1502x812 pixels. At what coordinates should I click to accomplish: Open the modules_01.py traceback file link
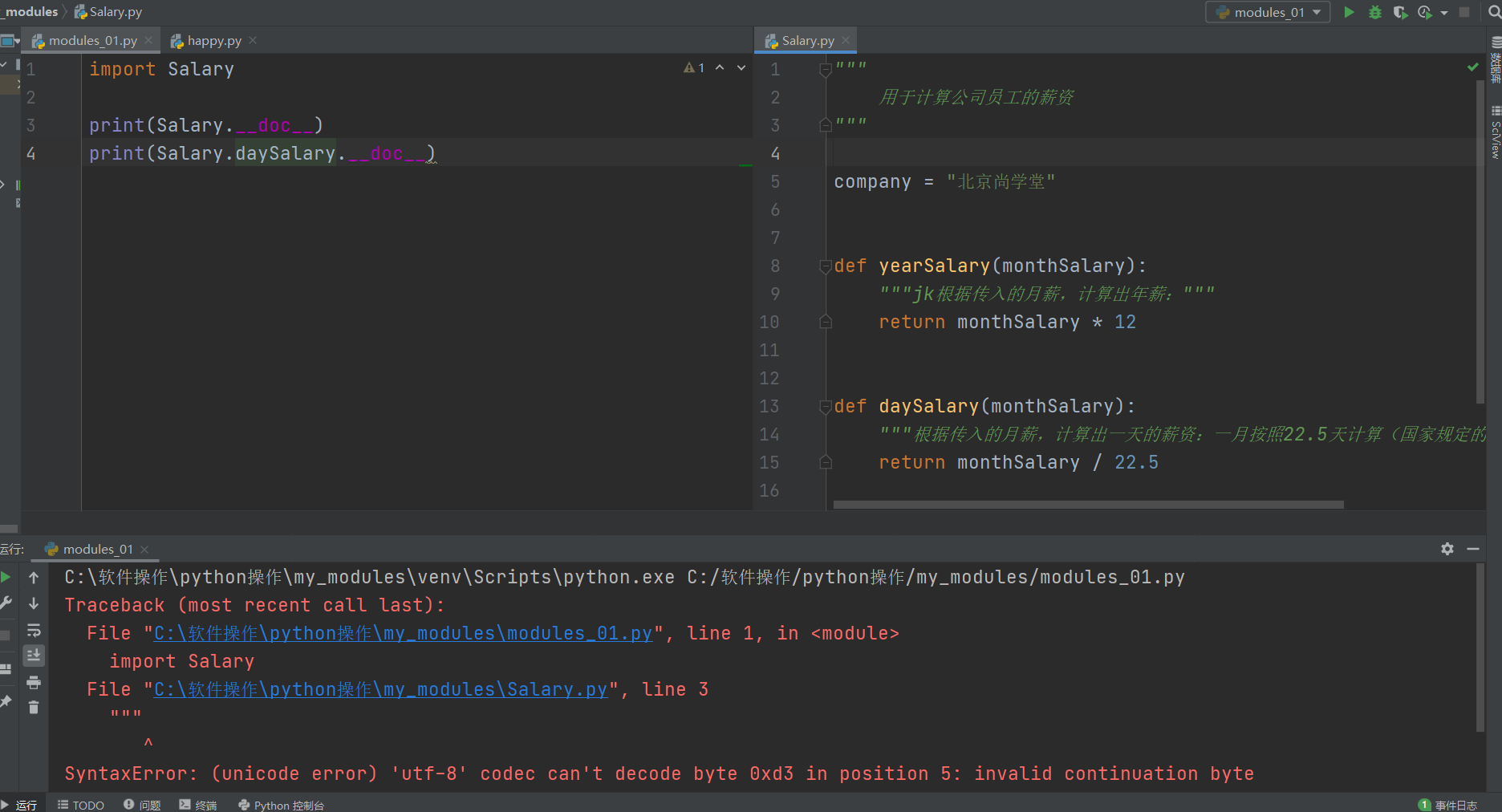(x=403, y=633)
